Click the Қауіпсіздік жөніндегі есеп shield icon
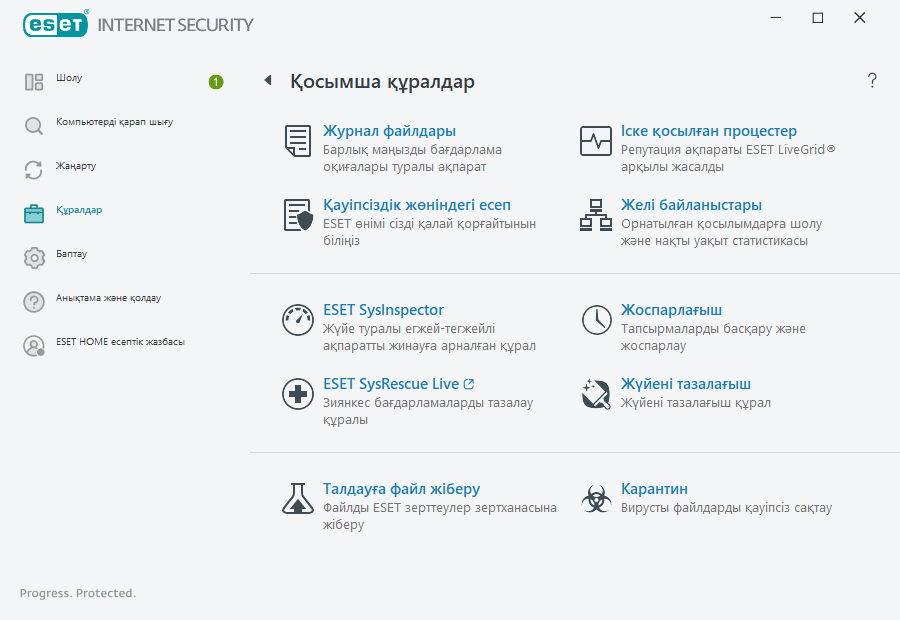The image size is (900, 620). 298,215
